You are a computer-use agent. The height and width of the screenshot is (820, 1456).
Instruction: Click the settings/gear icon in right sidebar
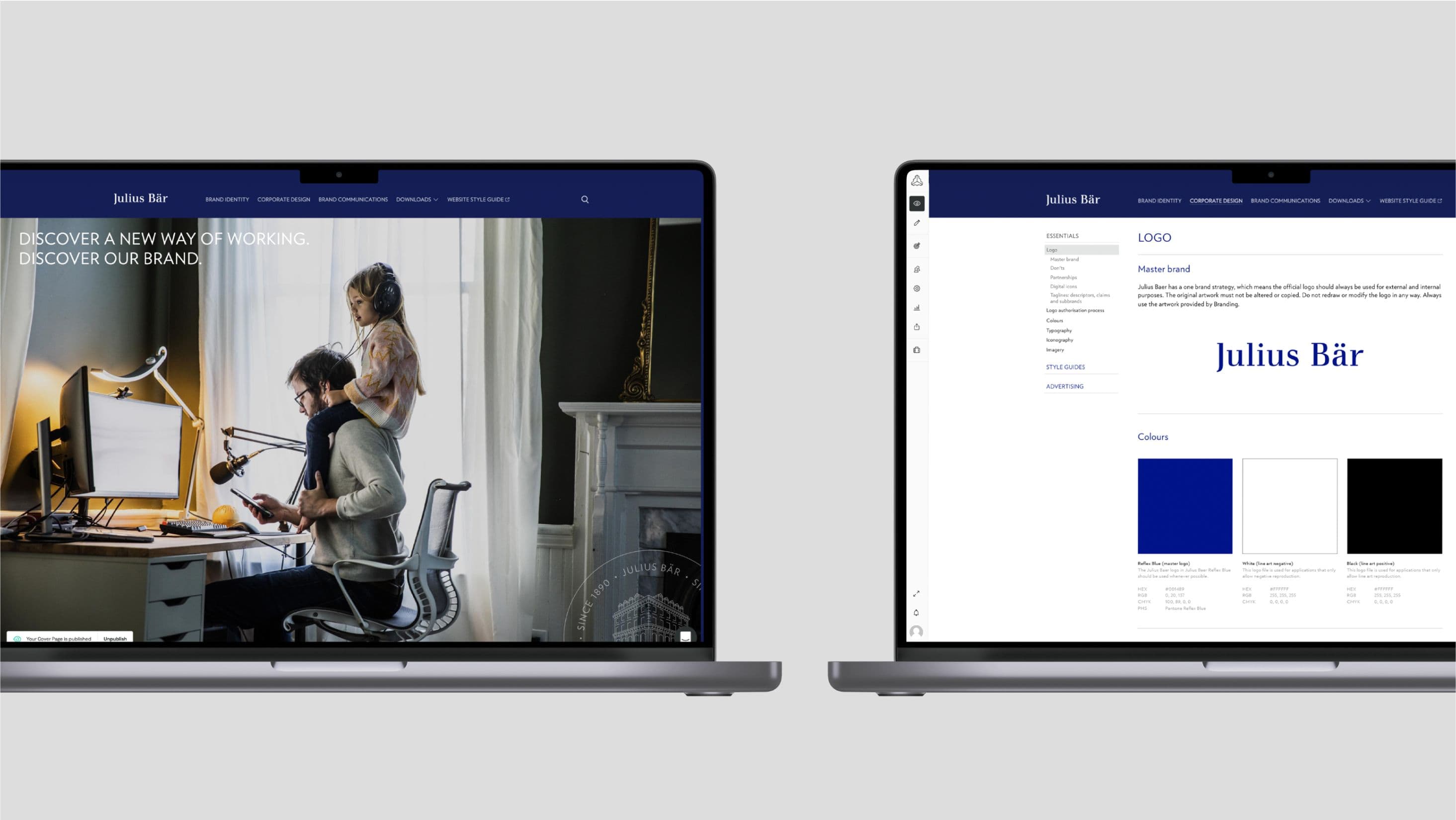pyautogui.click(x=916, y=288)
